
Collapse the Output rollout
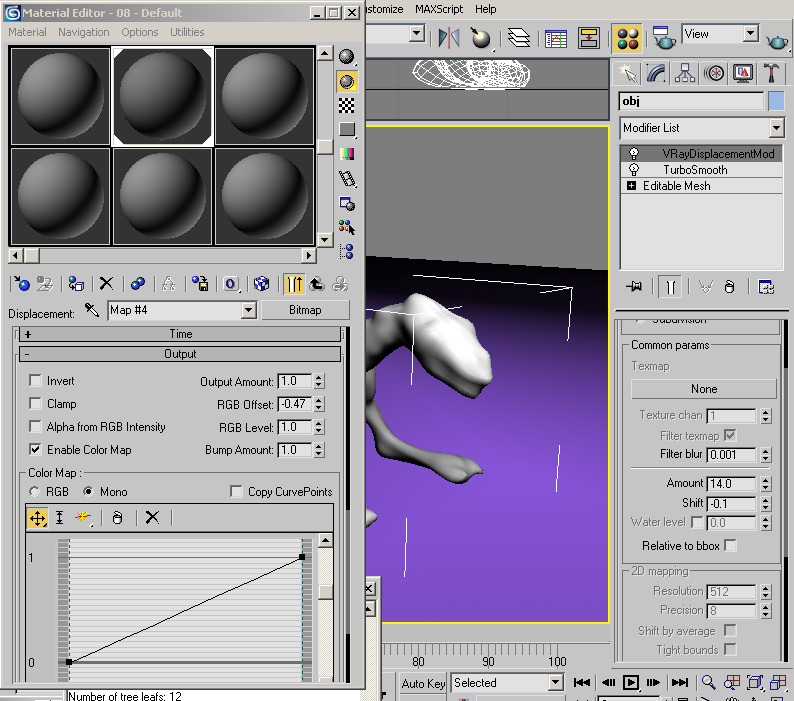[180, 354]
